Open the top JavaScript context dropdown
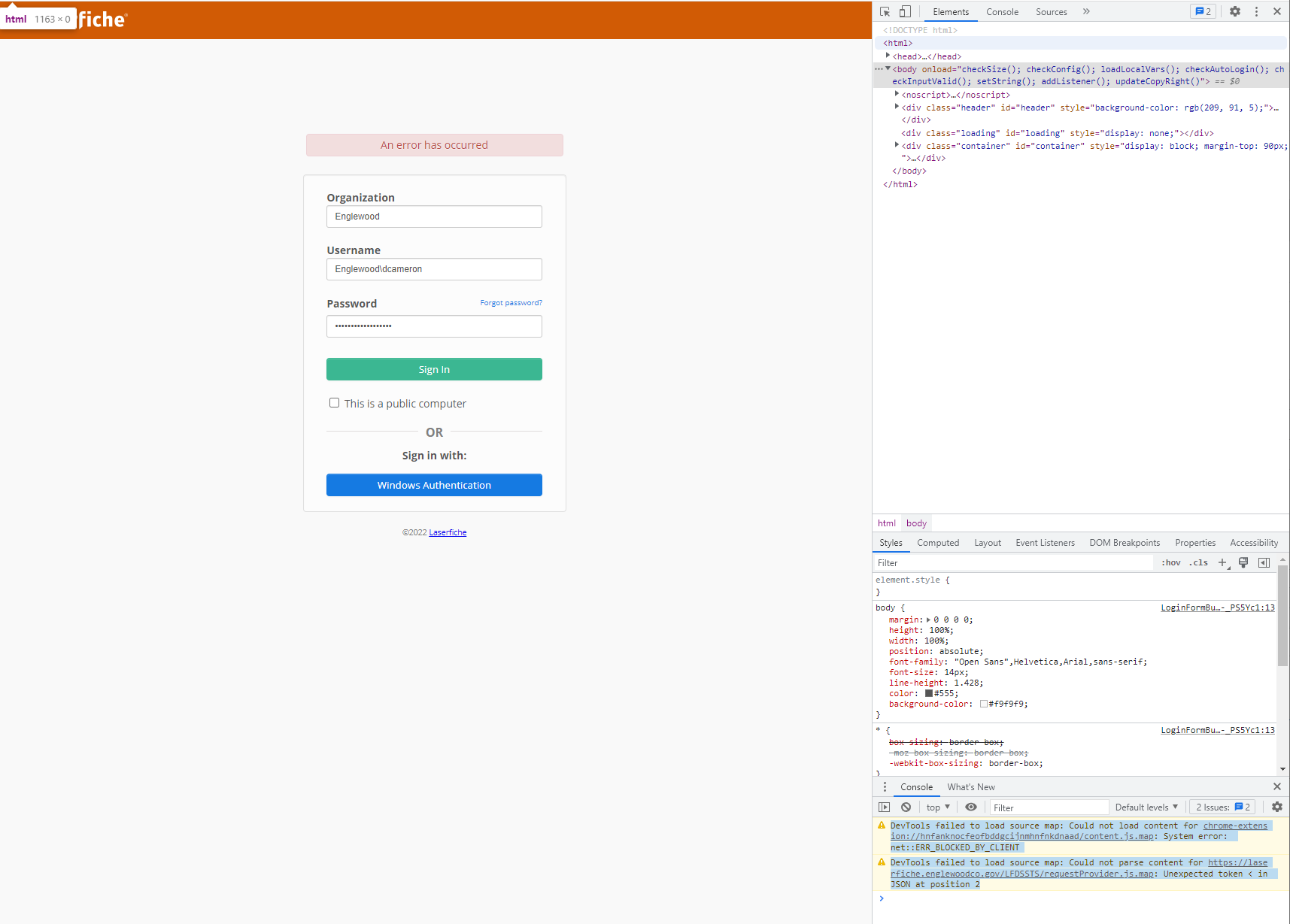Screen dimensions: 1290x924 (x=938, y=807)
